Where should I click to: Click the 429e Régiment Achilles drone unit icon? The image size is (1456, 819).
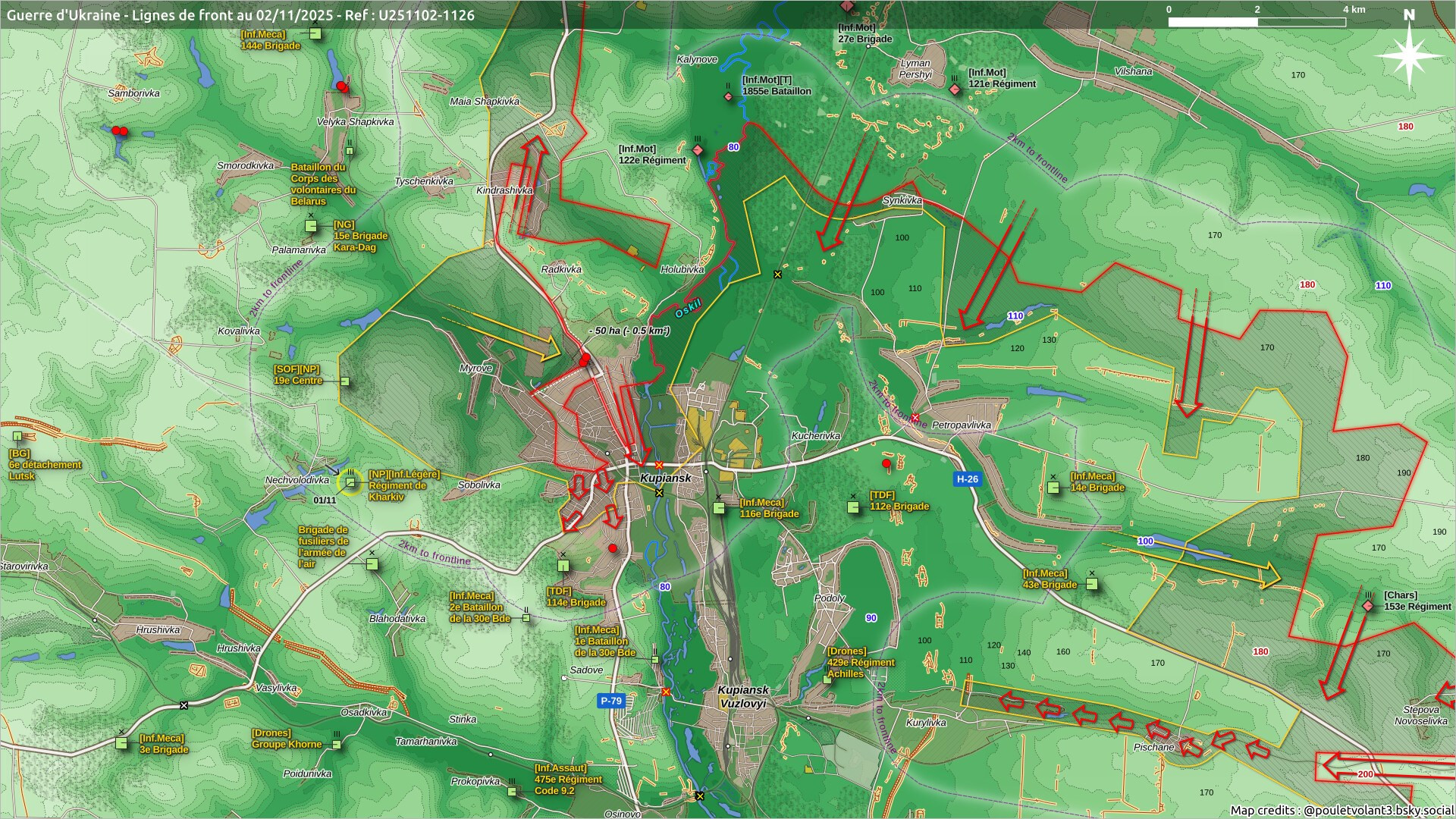click(x=828, y=679)
